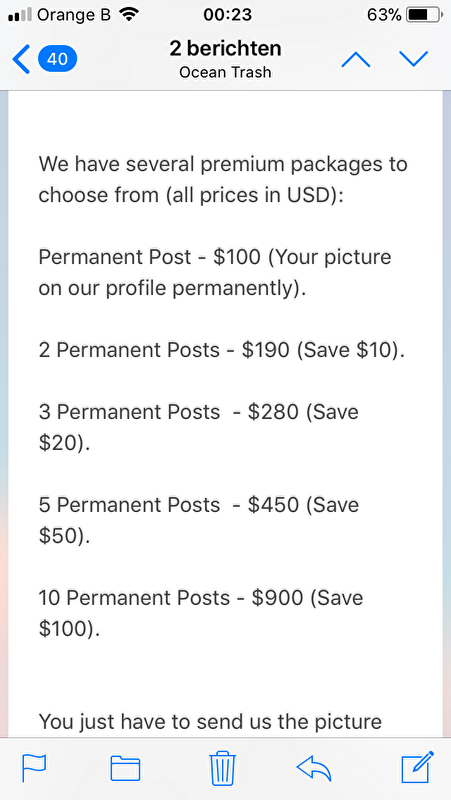451x800 pixels.
Task: Tap the 'You just have to send' paragraph
Action: tap(210, 721)
